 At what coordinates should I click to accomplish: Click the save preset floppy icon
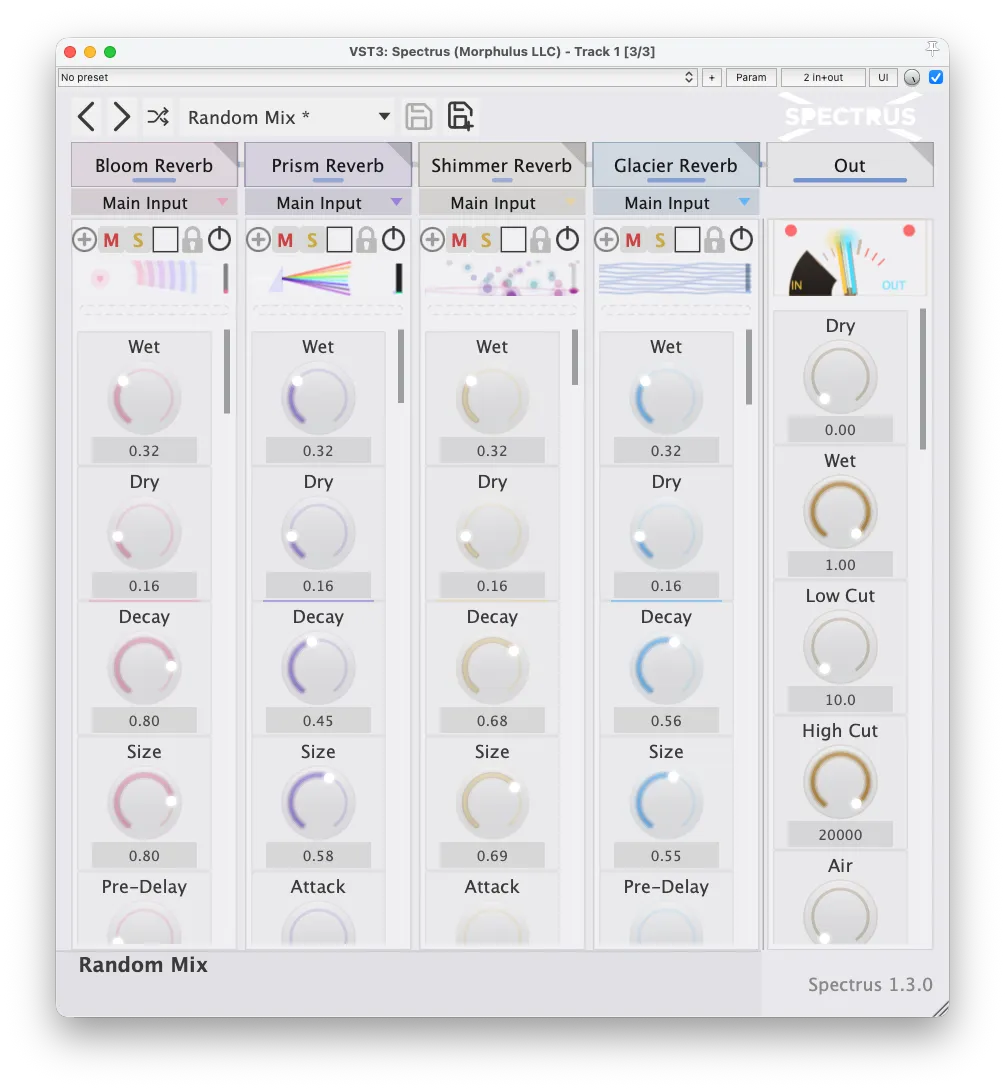click(418, 116)
